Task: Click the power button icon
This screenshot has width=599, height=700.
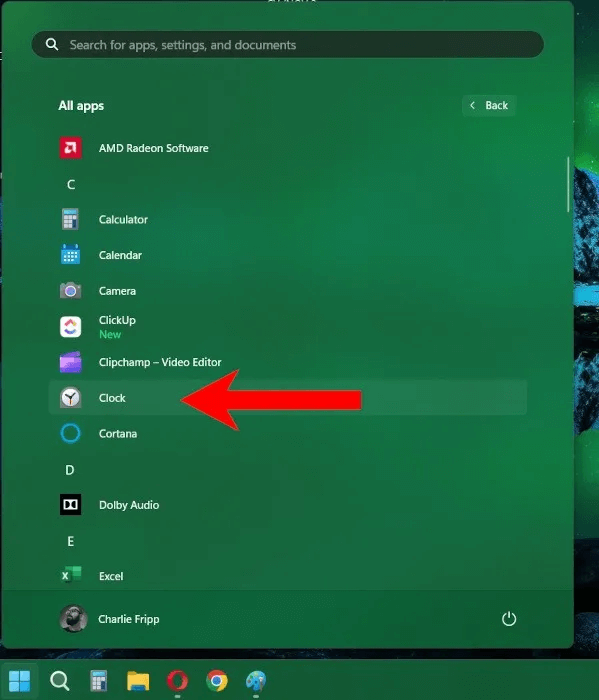Action: coord(509,619)
